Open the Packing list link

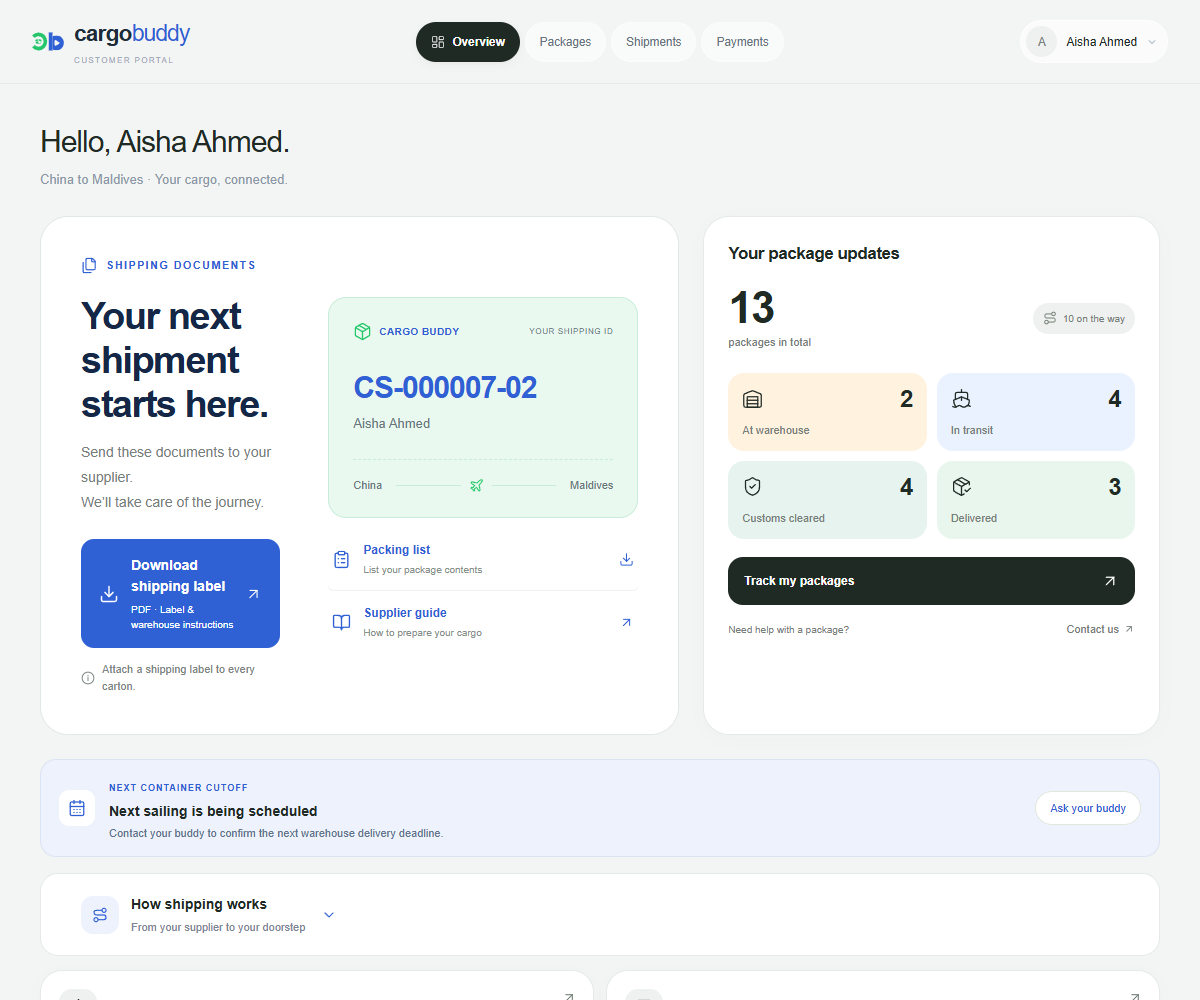click(483, 559)
